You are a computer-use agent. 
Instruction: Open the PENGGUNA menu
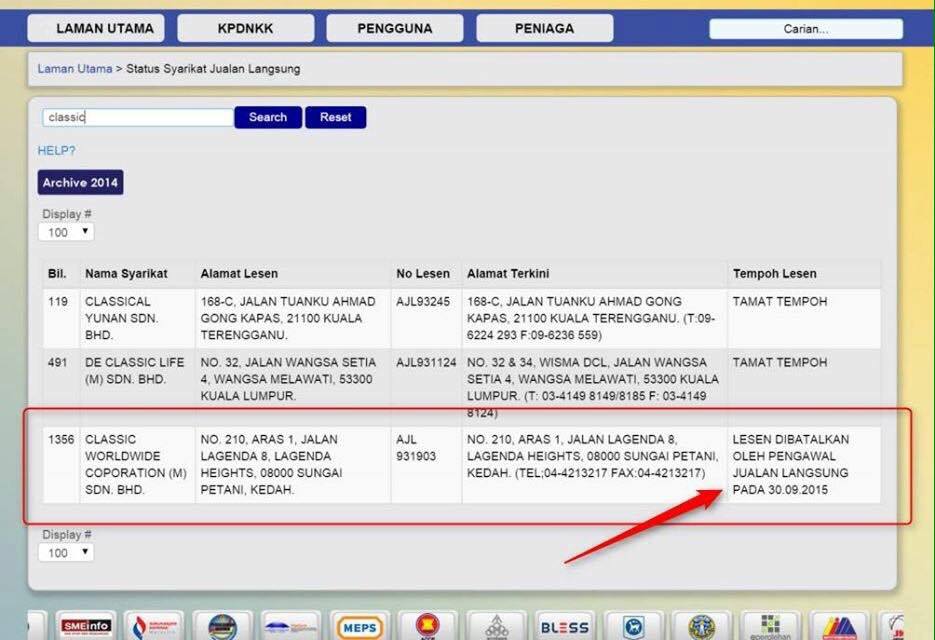pyautogui.click(x=395, y=28)
